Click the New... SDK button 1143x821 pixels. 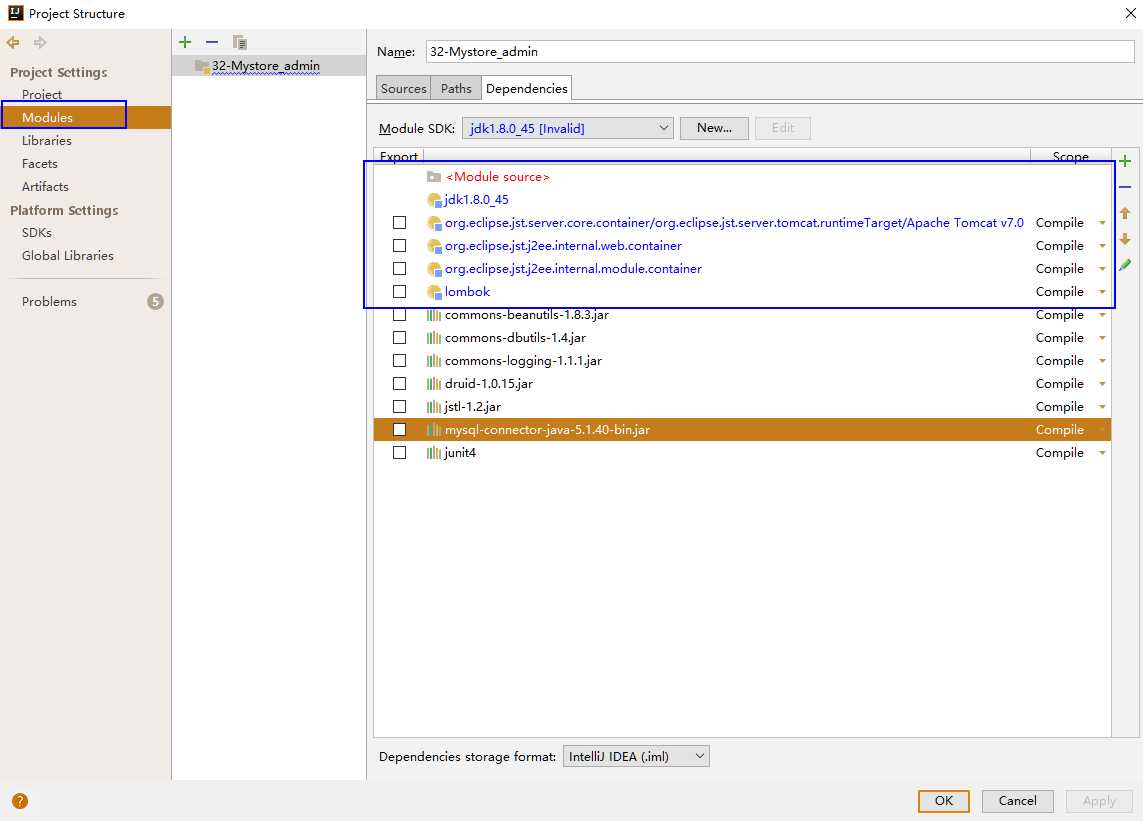714,128
